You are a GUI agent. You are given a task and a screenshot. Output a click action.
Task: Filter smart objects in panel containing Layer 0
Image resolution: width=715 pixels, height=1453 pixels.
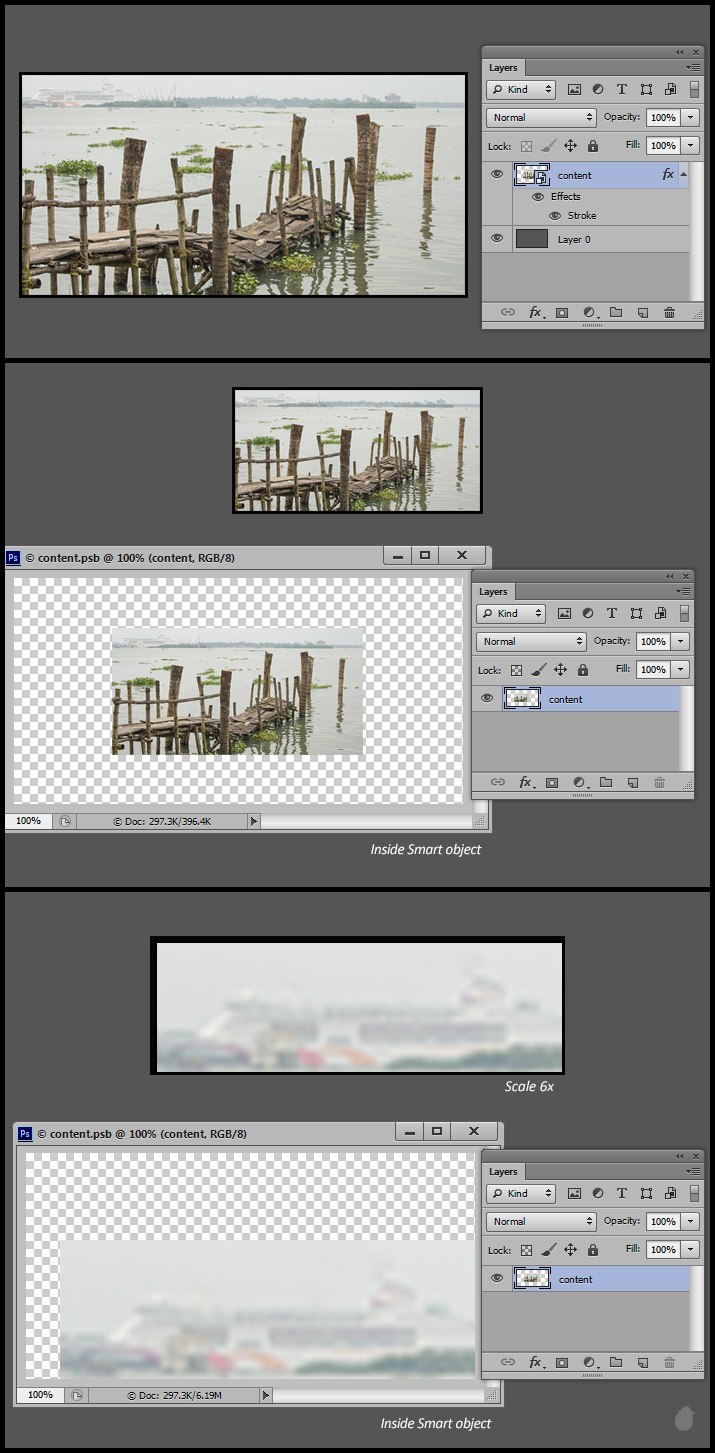tap(670, 89)
